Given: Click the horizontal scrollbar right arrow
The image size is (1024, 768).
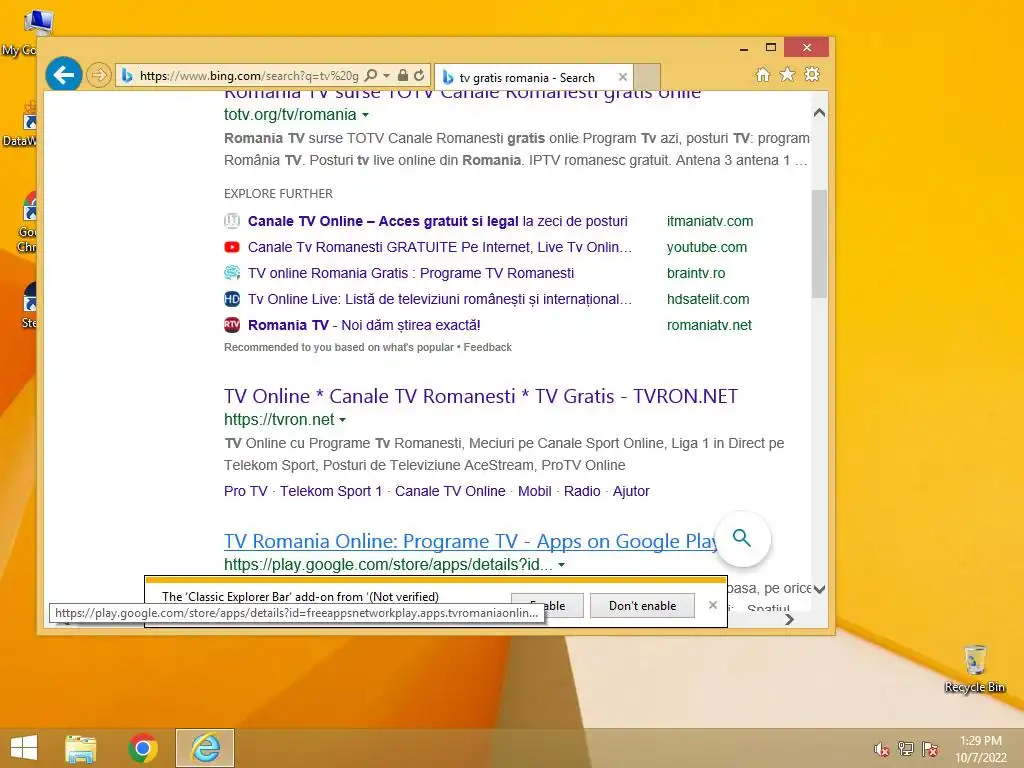Looking at the screenshot, I should [x=790, y=619].
